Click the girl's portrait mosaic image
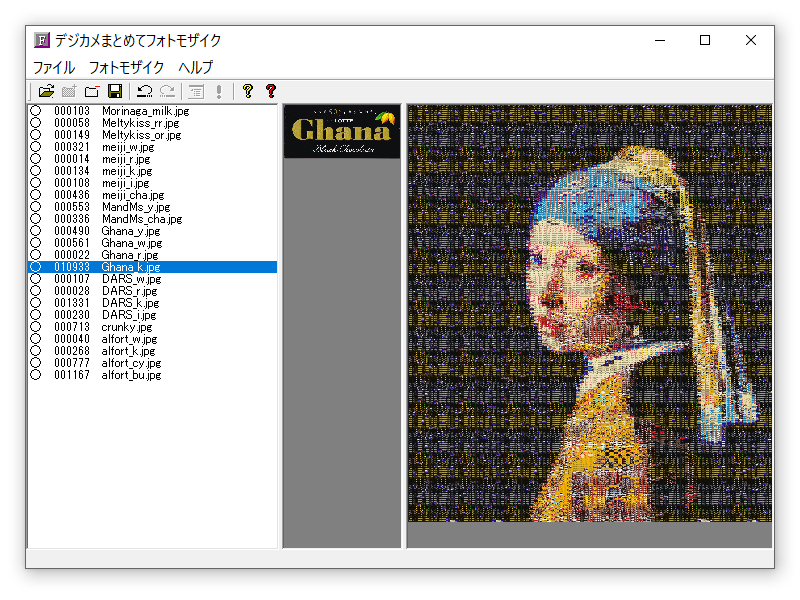This screenshot has height=600, width=800. (590, 313)
